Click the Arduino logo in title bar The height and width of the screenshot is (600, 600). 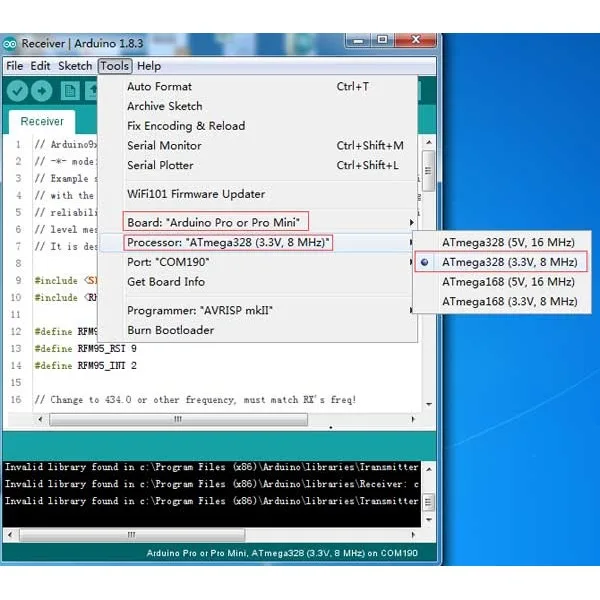point(10,44)
